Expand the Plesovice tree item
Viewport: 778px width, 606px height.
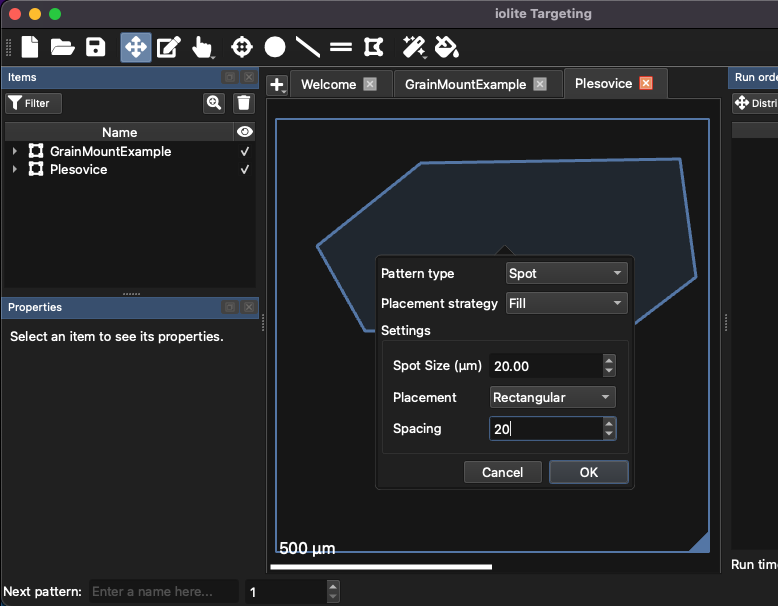coord(14,170)
